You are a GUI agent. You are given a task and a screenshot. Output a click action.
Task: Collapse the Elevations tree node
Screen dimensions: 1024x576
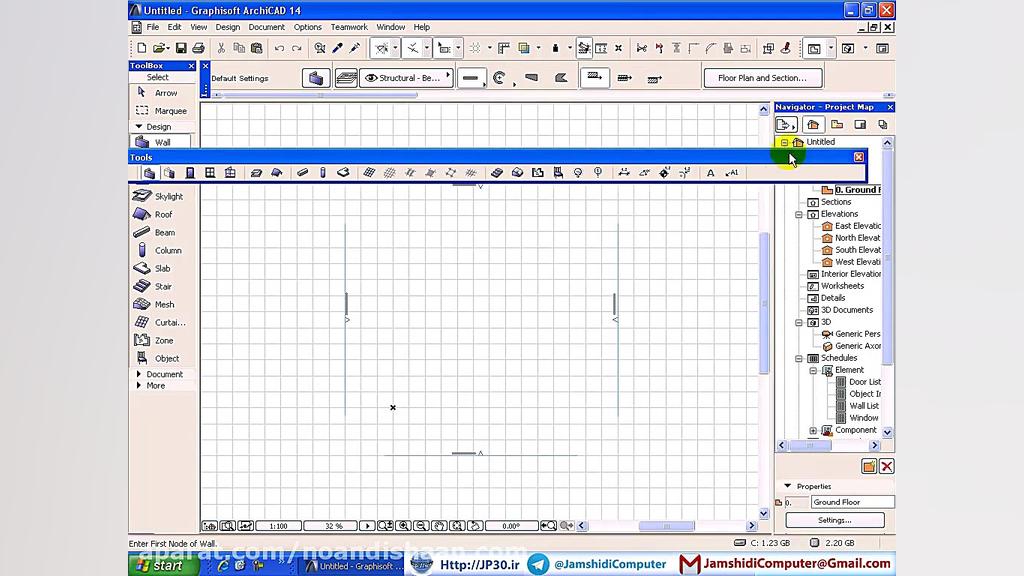[799, 214]
